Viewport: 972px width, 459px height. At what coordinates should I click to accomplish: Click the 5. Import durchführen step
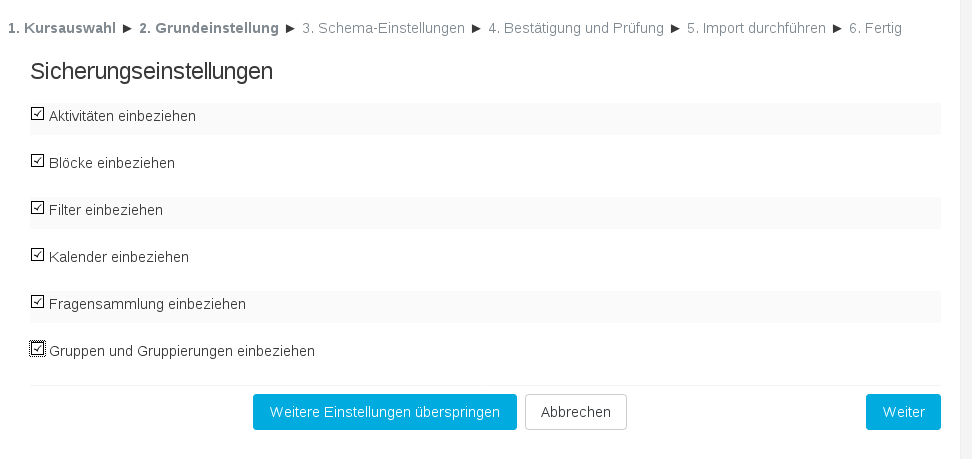point(756,28)
